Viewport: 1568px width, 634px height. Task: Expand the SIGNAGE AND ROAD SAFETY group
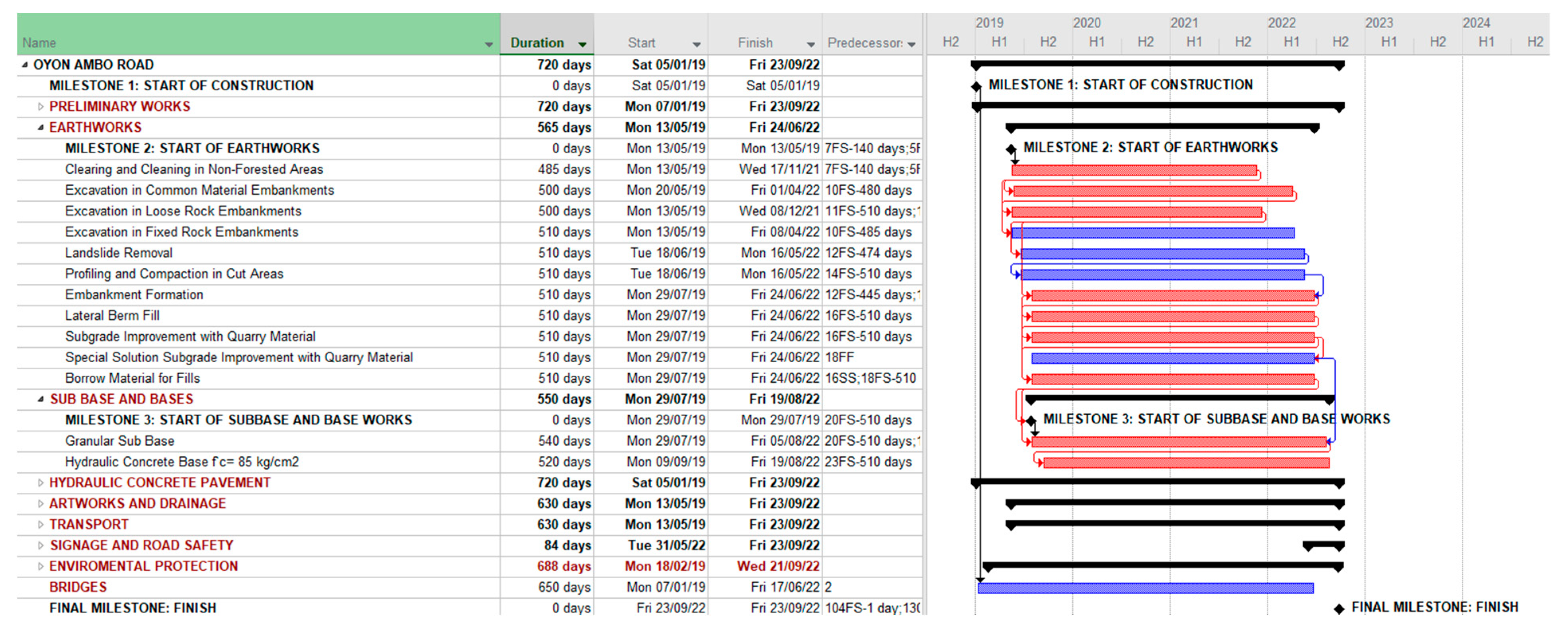[40, 546]
